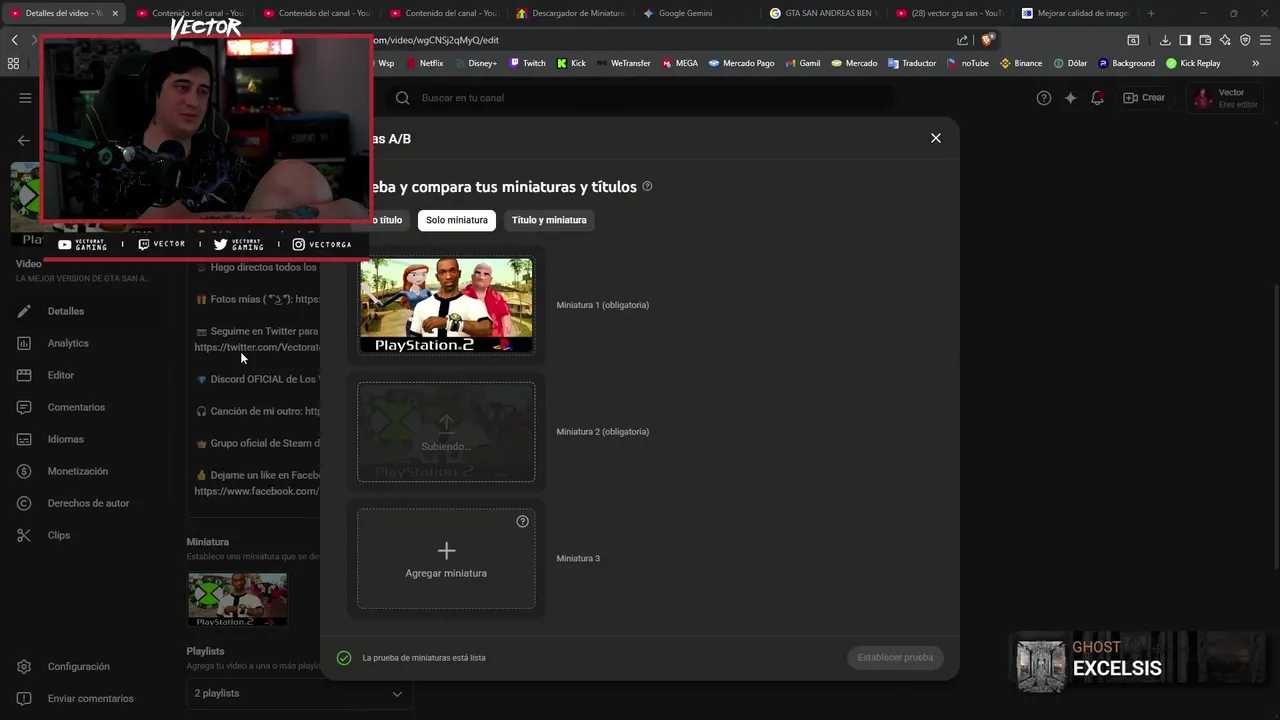Viewport: 1280px width, 720px height.
Task: Open the WeTransfer bookmark
Action: 623,63
